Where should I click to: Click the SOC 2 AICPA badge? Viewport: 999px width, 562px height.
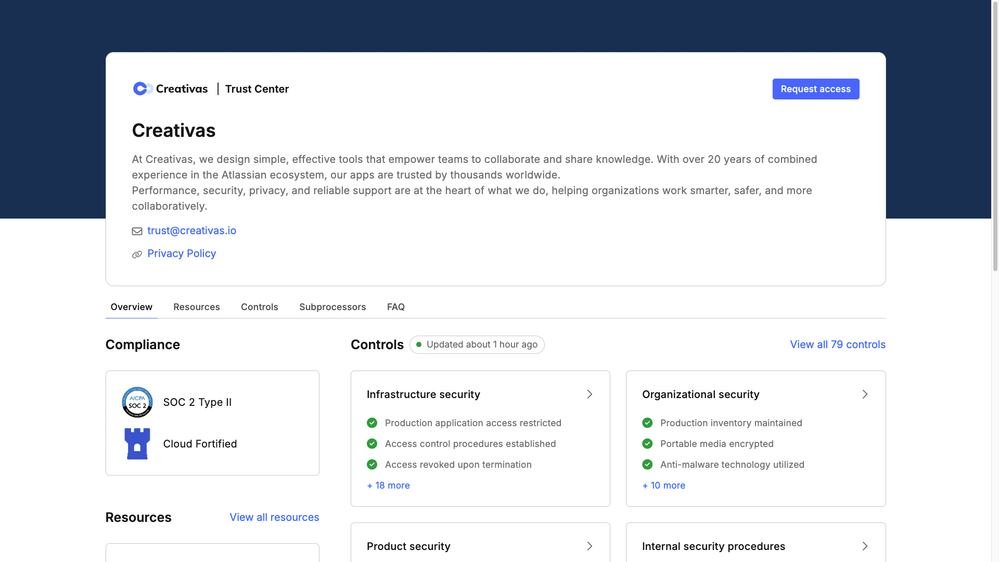pos(137,402)
